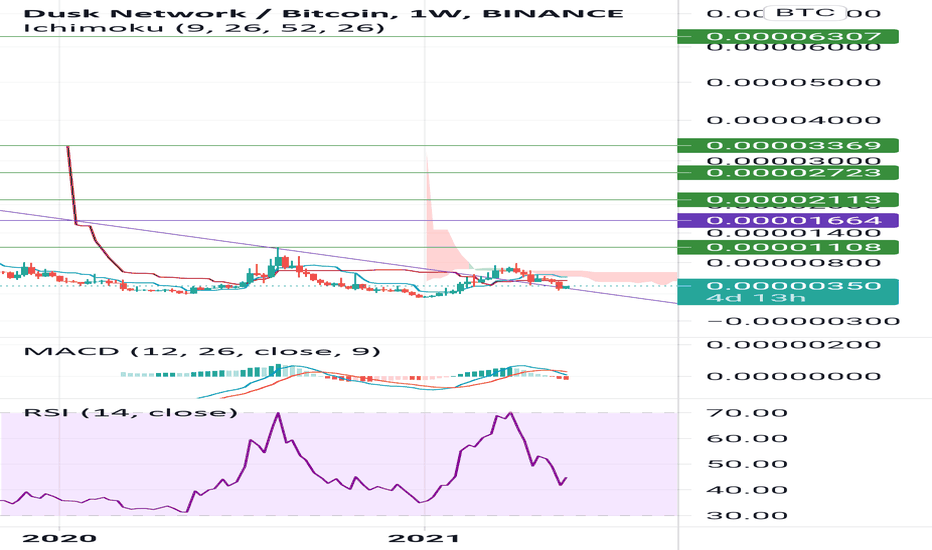Viewport: 932px width, 550px height.
Task: Click the 50.00 RSI scale value
Action: click(748, 464)
